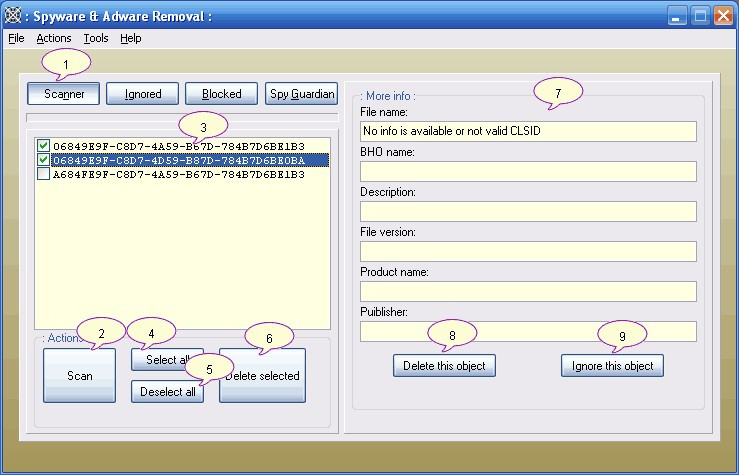Image resolution: width=739 pixels, height=475 pixels.
Task: Click the Product name field
Action: coord(528,292)
